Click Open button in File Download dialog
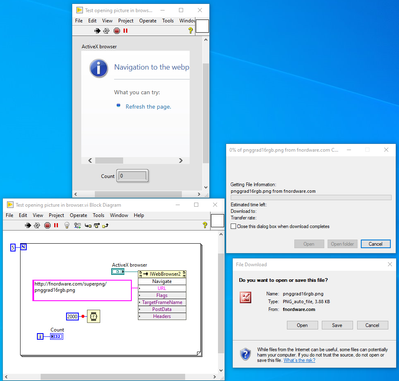Image resolution: width=399 pixels, height=381 pixels. 302,325
